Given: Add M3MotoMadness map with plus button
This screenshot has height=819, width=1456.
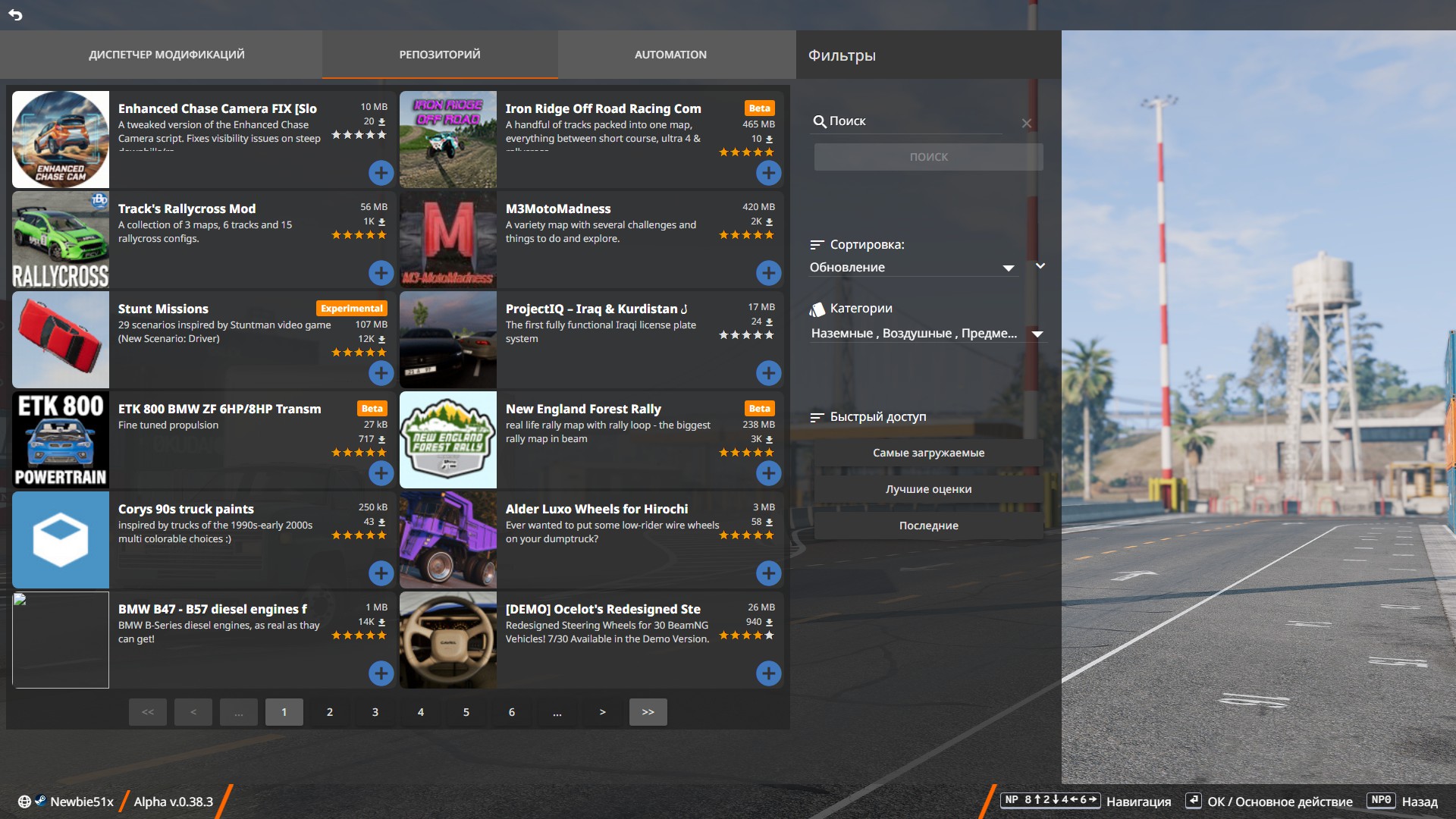Looking at the screenshot, I should click(768, 273).
